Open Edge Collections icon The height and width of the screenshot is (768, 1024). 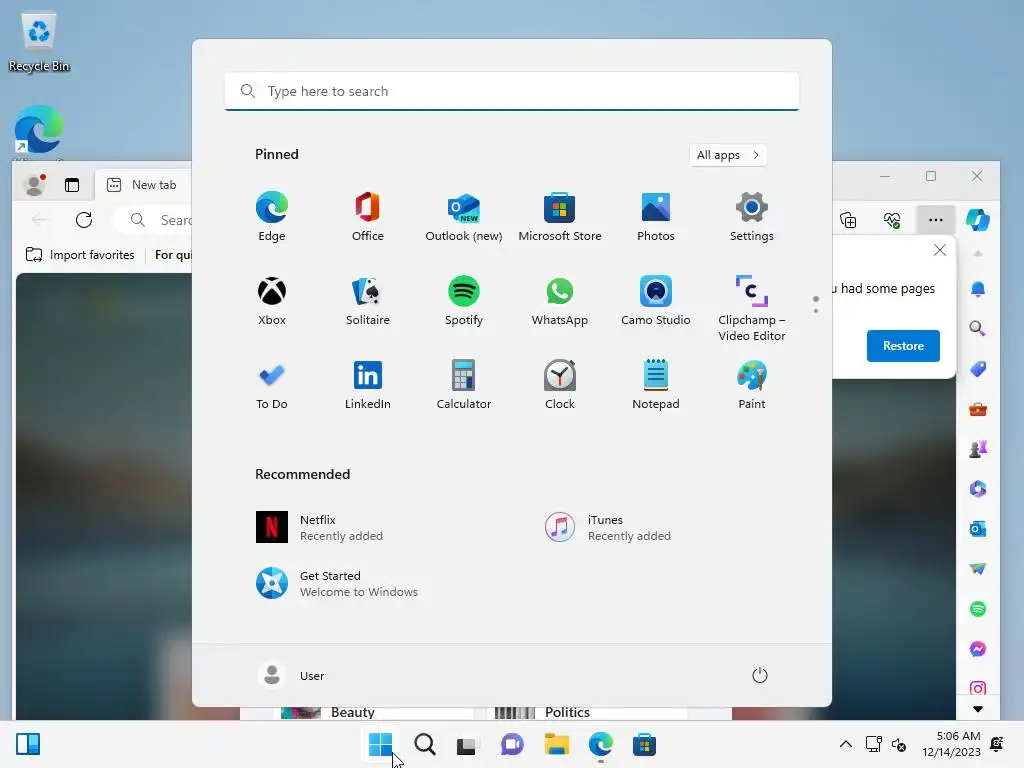[x=848, y=220]
